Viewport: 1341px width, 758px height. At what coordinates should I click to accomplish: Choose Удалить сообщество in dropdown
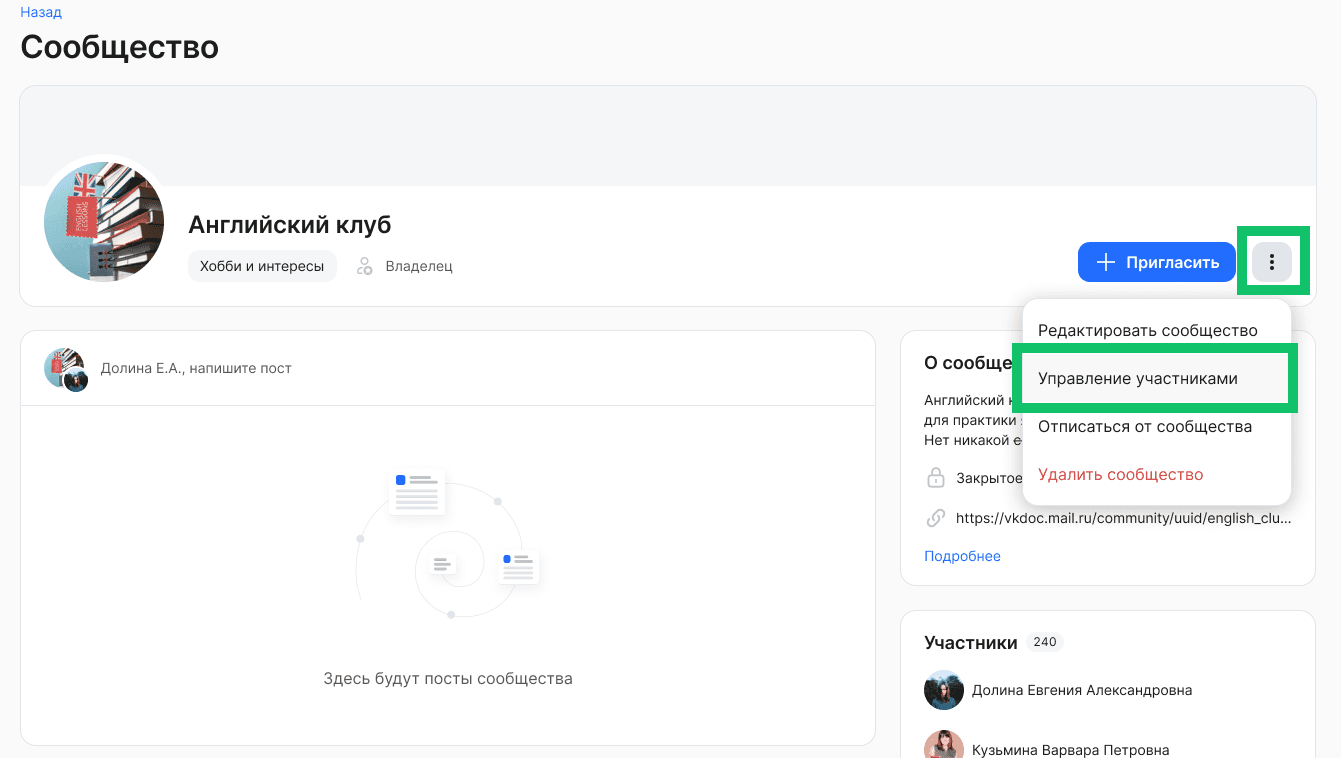1120,475
